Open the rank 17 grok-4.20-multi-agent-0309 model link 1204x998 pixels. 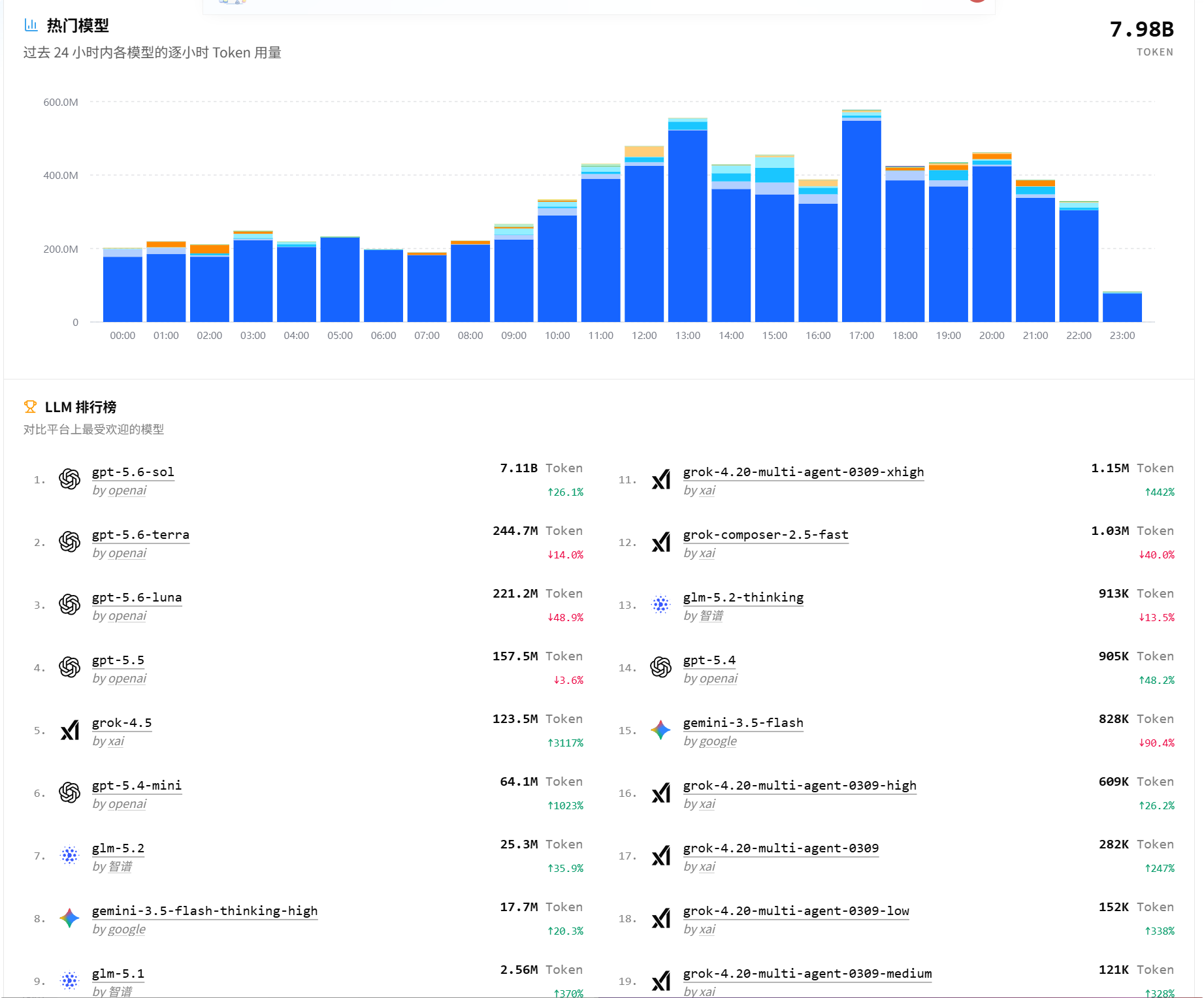point(781,848)
